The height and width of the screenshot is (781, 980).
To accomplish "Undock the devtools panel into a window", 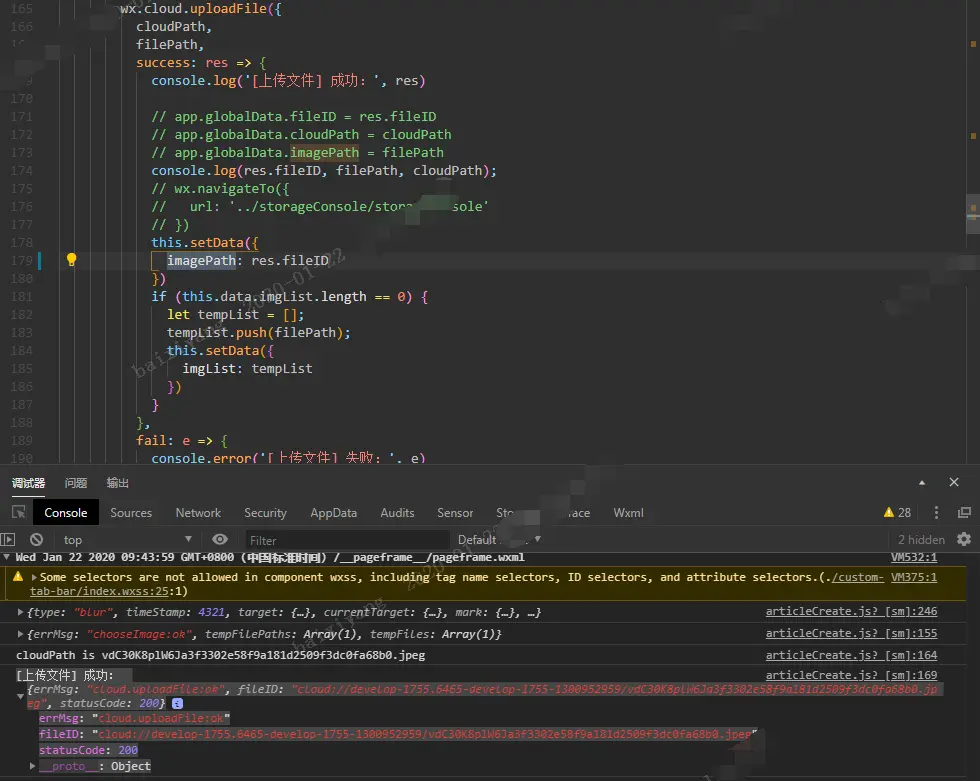I will (x=964, y=512).
